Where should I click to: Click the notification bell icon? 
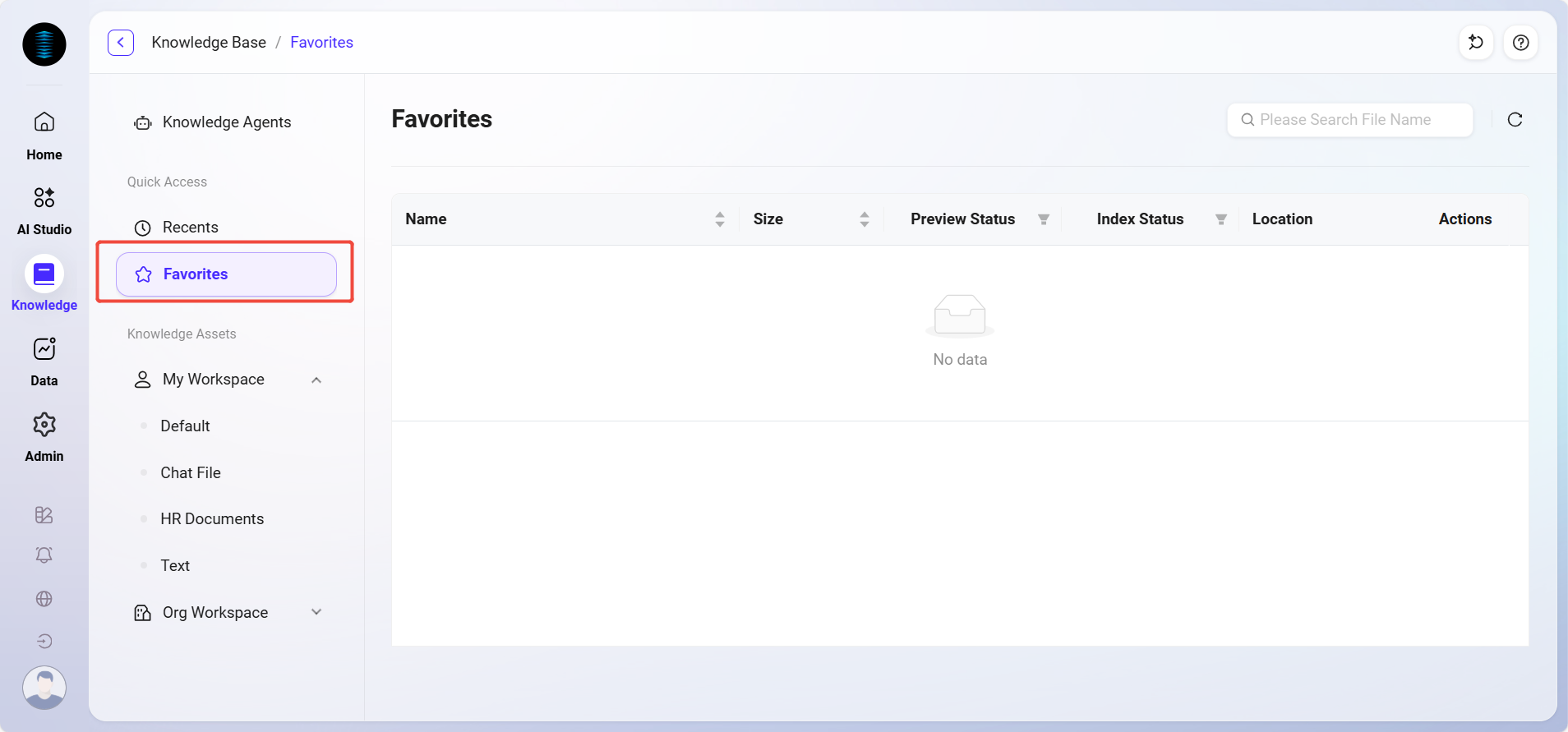pyautogui.click(x=44, y=555)
